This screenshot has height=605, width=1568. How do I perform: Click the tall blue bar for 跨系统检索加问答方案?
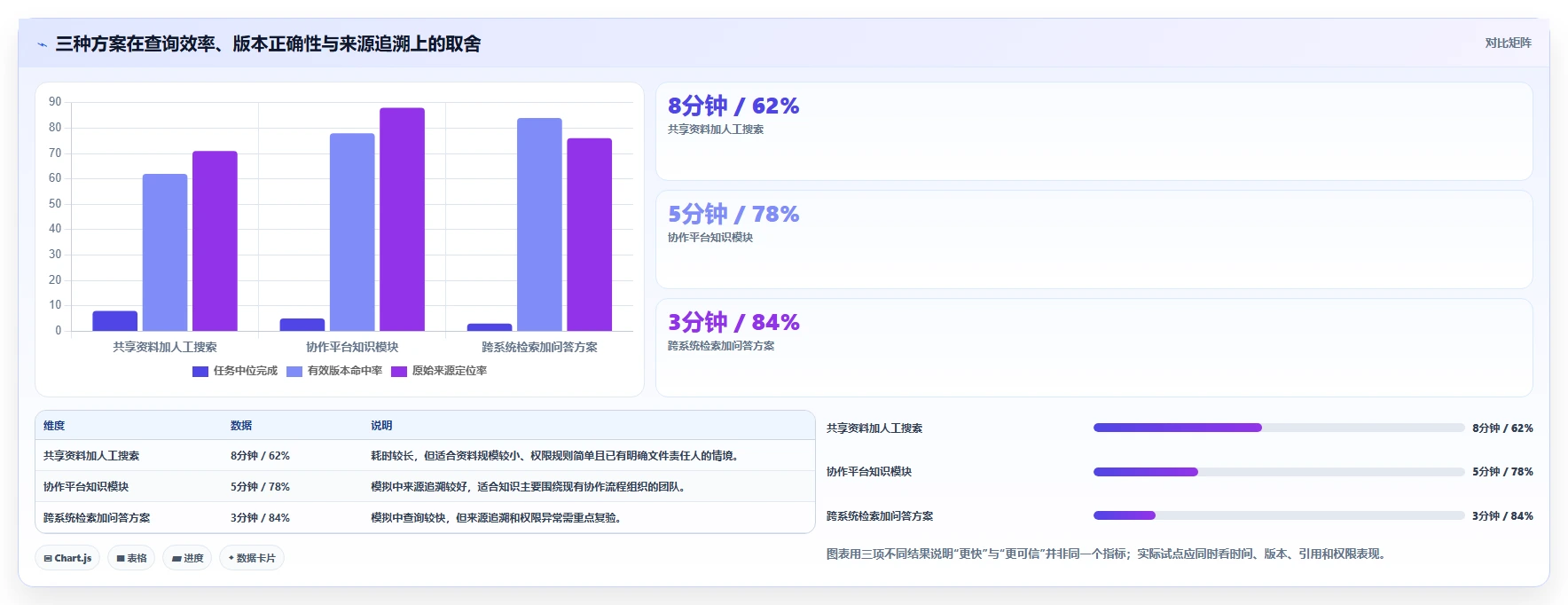click(540, 224)
